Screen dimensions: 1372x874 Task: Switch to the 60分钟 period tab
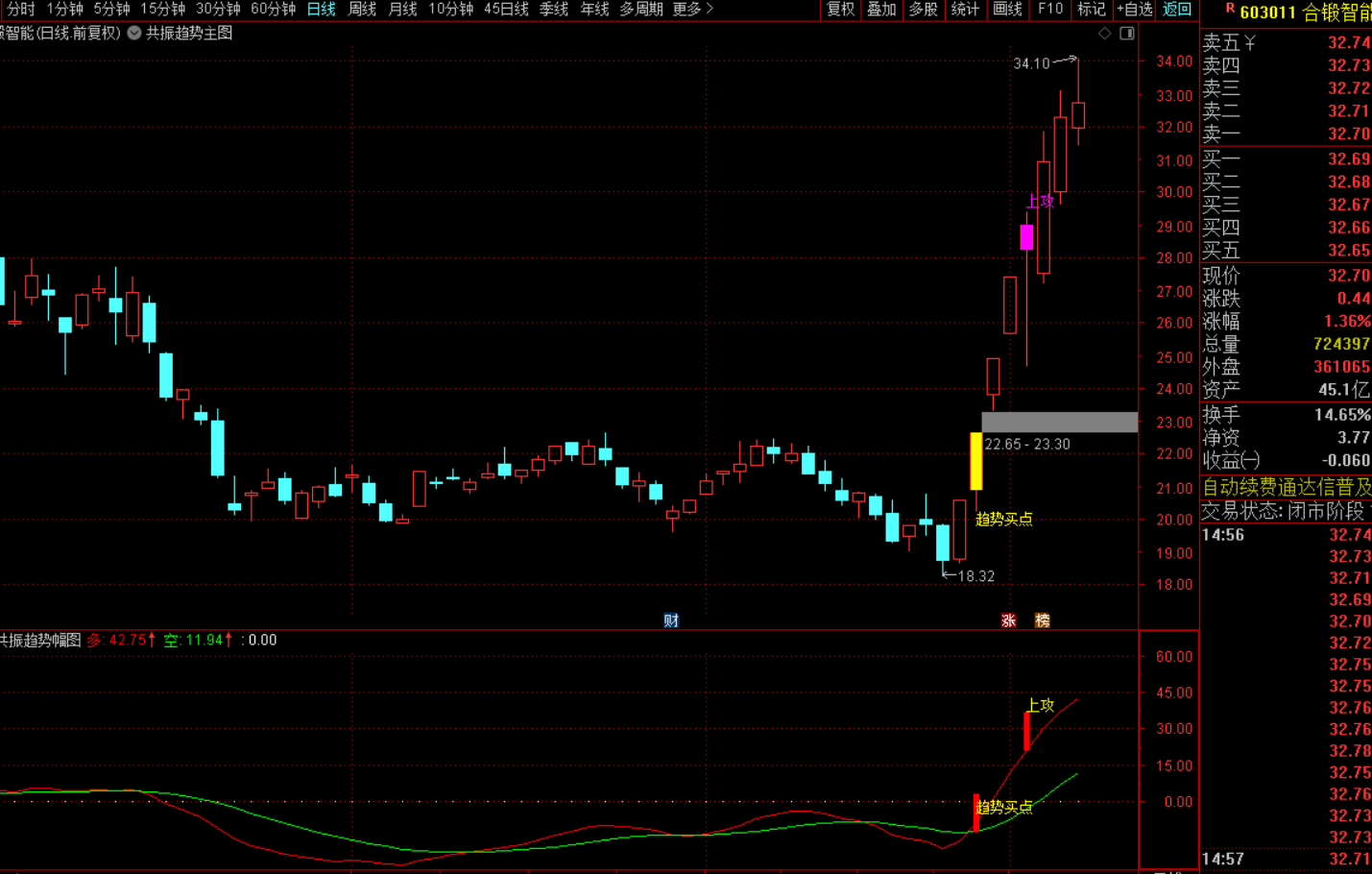[x=274, y=9]
